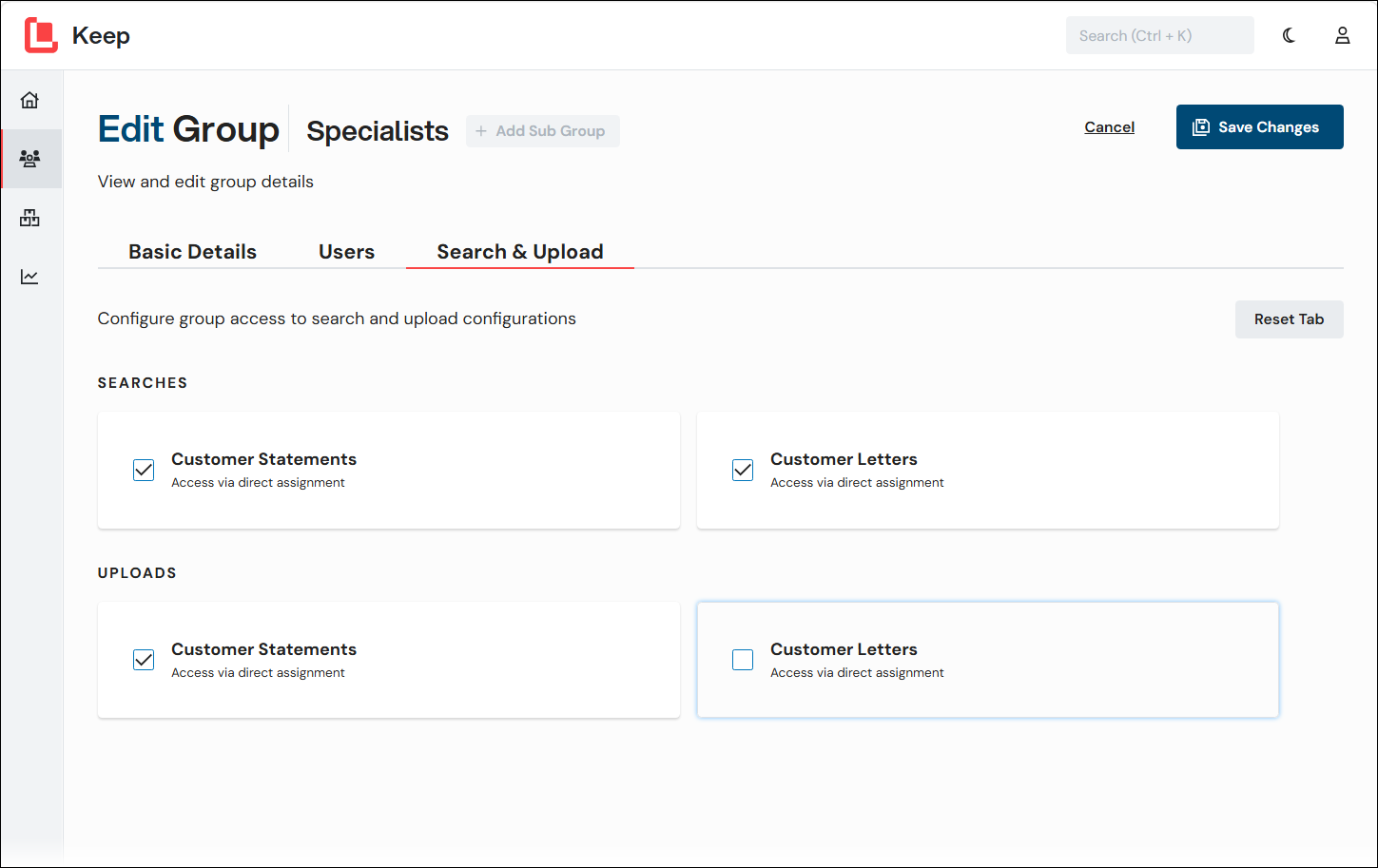Screen dimensions: 1378x868
Task: Open the user profile icon
Action: coord(1342,35)
